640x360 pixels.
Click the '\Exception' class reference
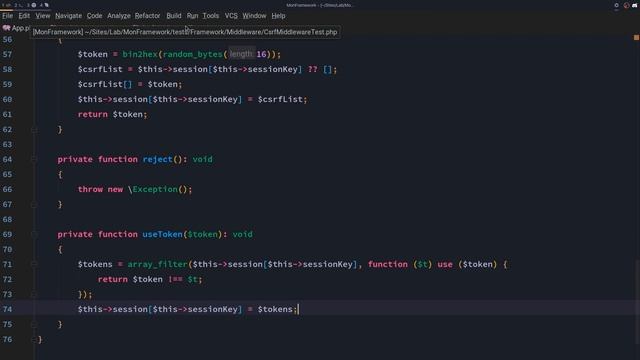pyautogui.click(x=153, y=189)
